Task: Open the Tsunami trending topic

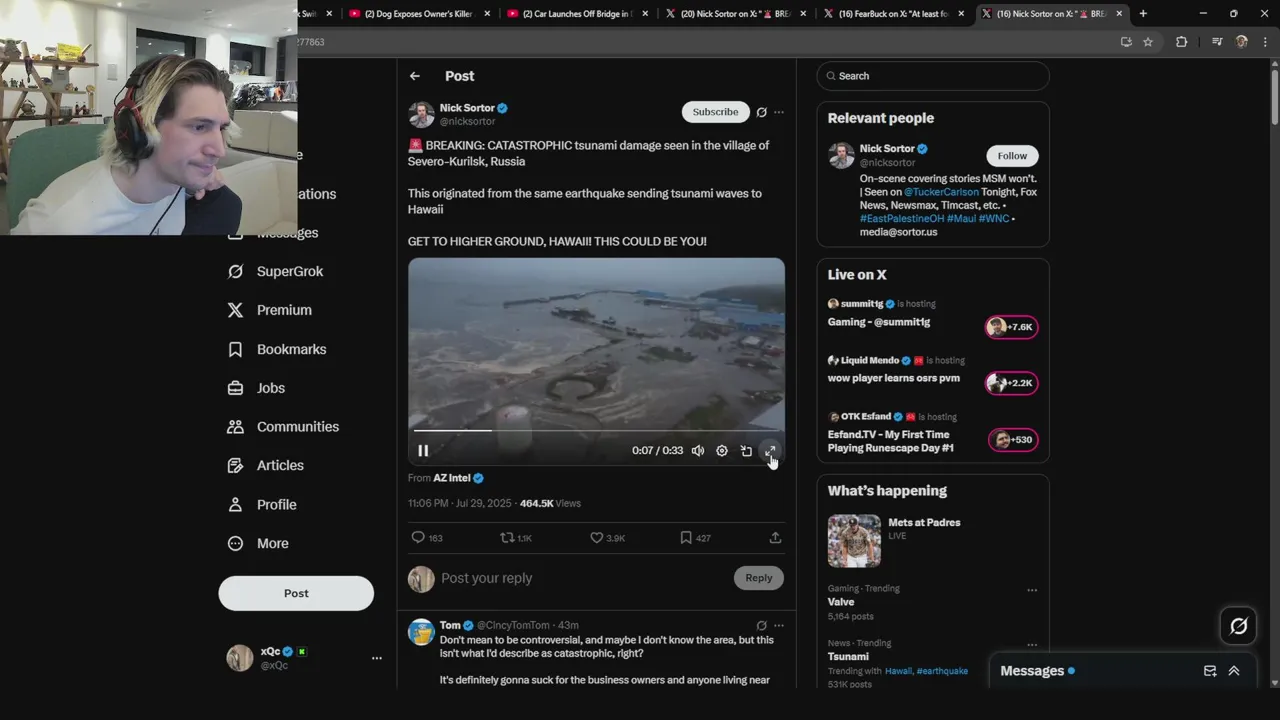Action: 848,656
